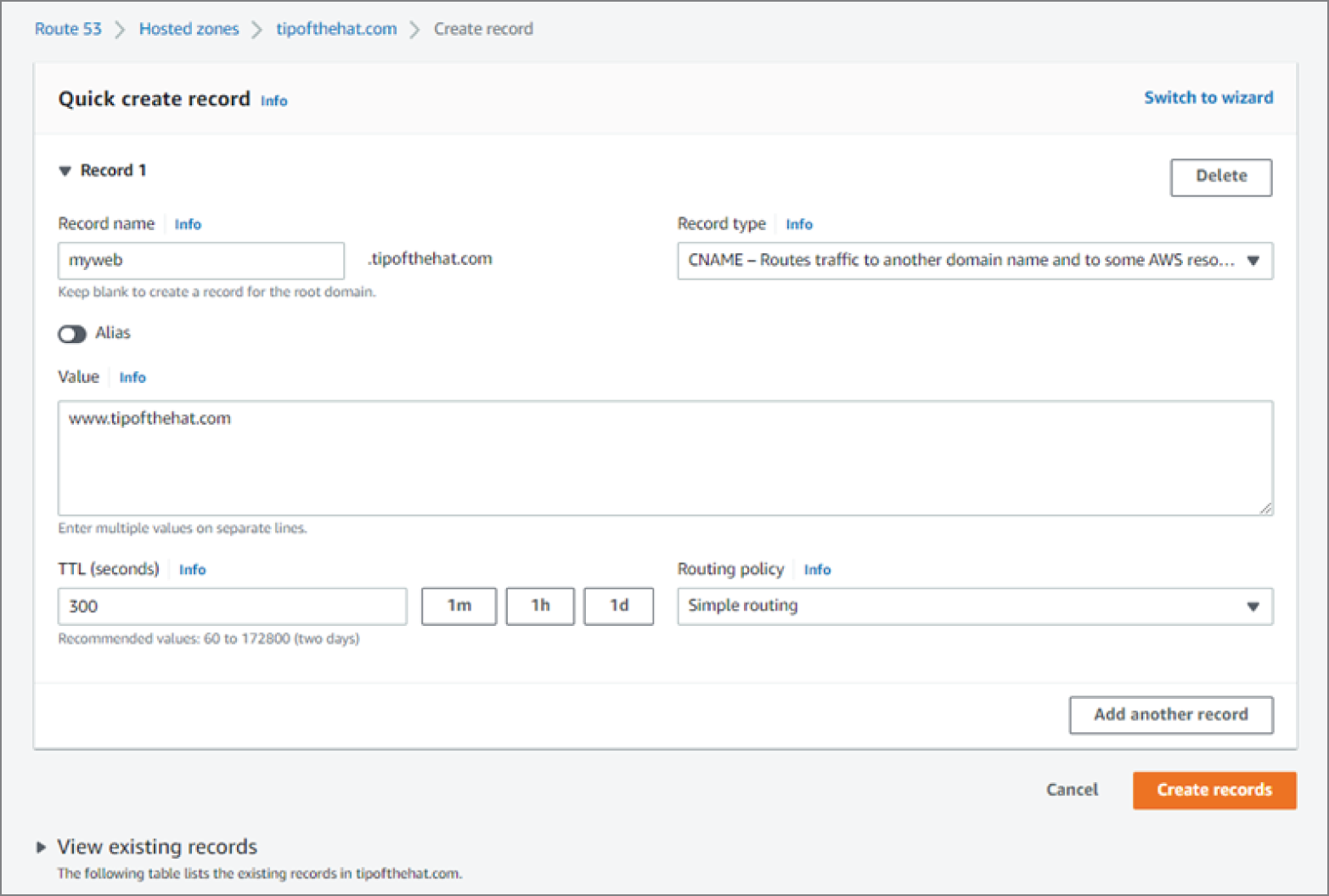Collapse the Record 1 section
1329x896 pixels.
coord(65,171)
